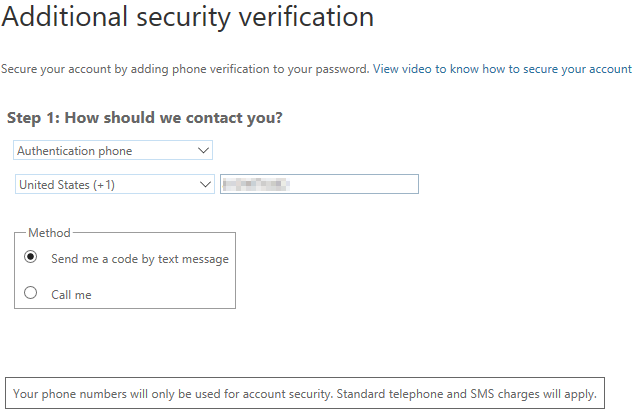Click the blurred phone number in the field
Screen dimensions: 636x411
[x=255, y=184]
